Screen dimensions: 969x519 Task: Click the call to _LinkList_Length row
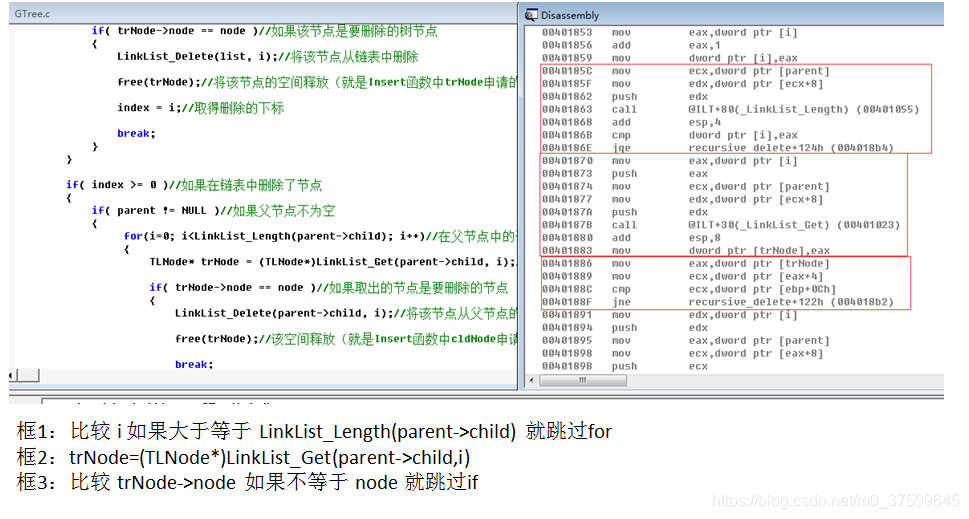730,109
